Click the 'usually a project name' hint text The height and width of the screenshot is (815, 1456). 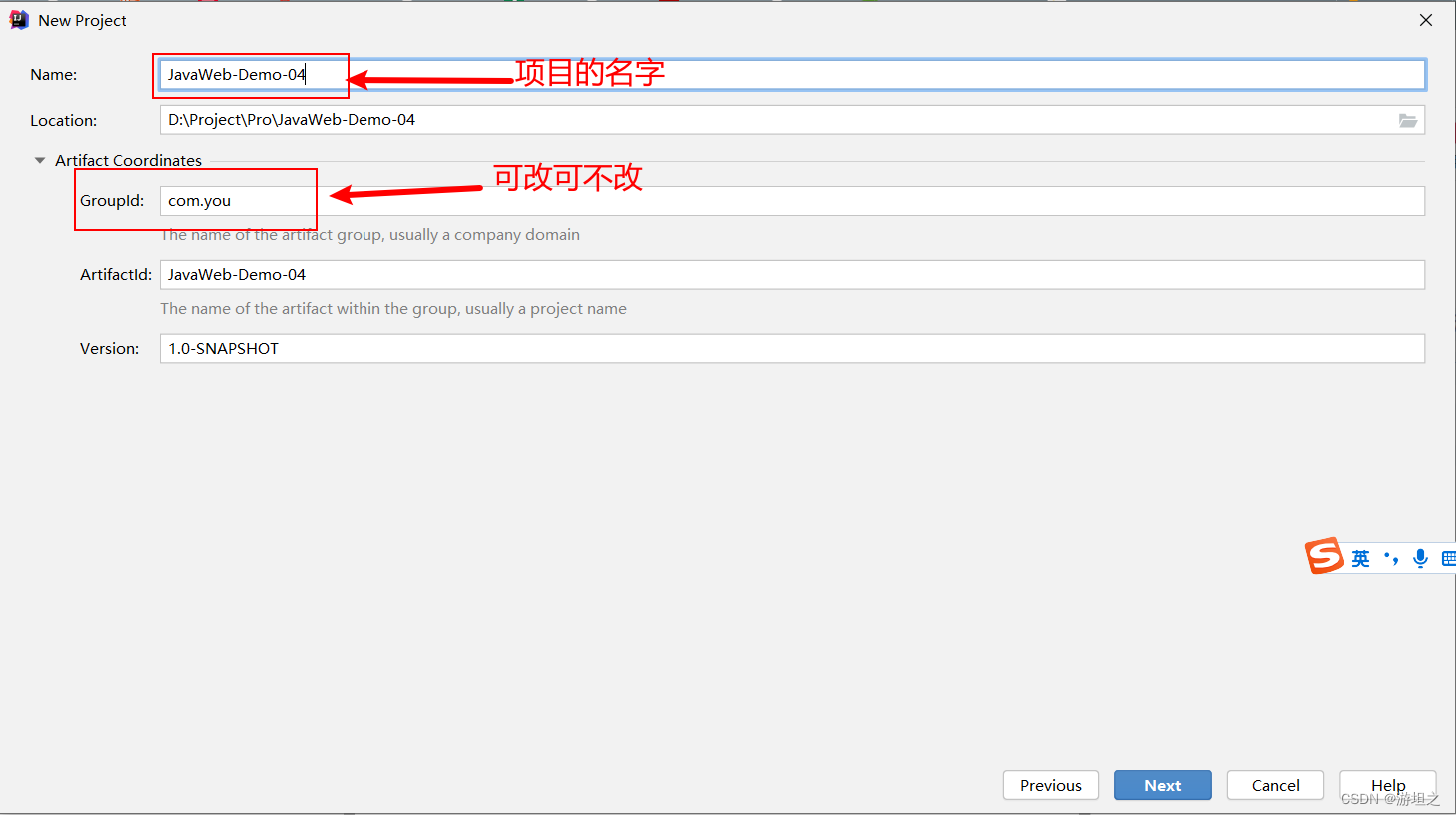546,309
